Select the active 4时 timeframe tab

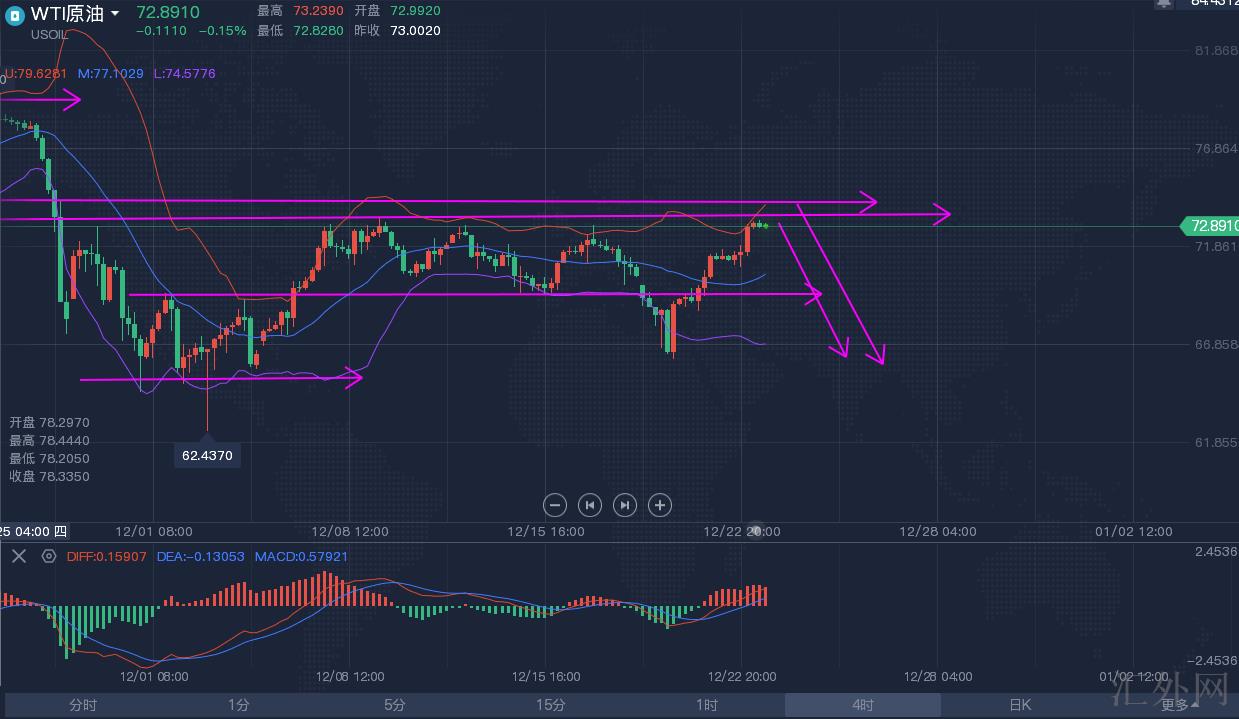862,705
